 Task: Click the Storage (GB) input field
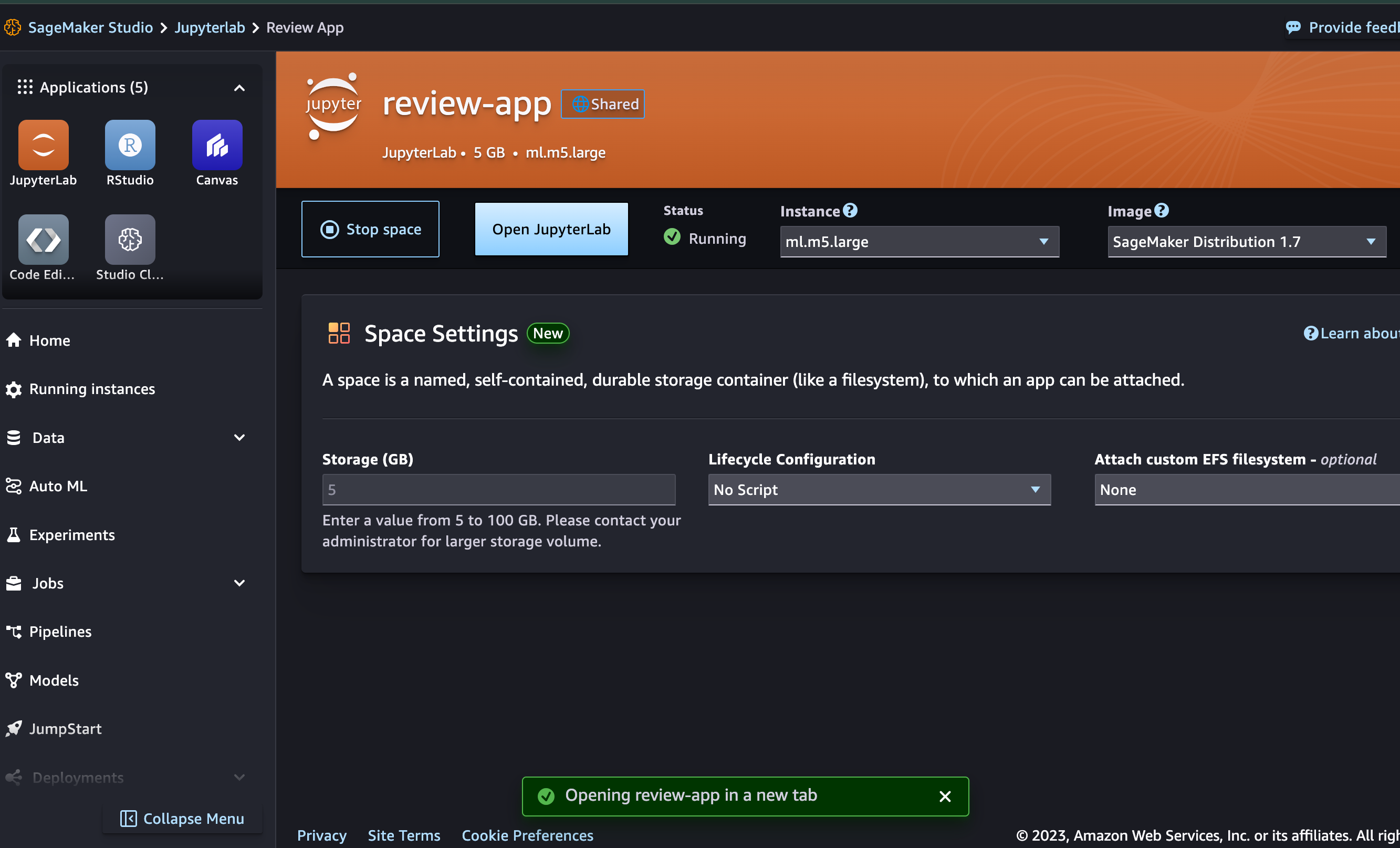(498, 489)
